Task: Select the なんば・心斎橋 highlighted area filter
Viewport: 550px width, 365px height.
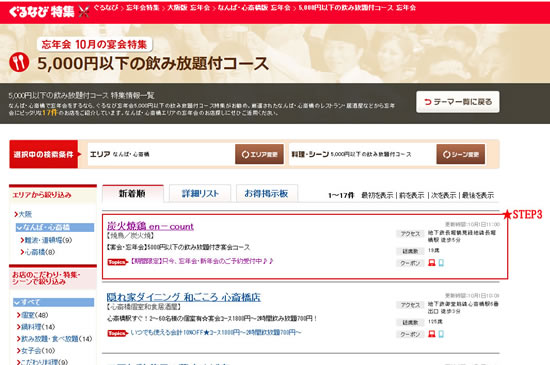Action: (x=55, y=228)
